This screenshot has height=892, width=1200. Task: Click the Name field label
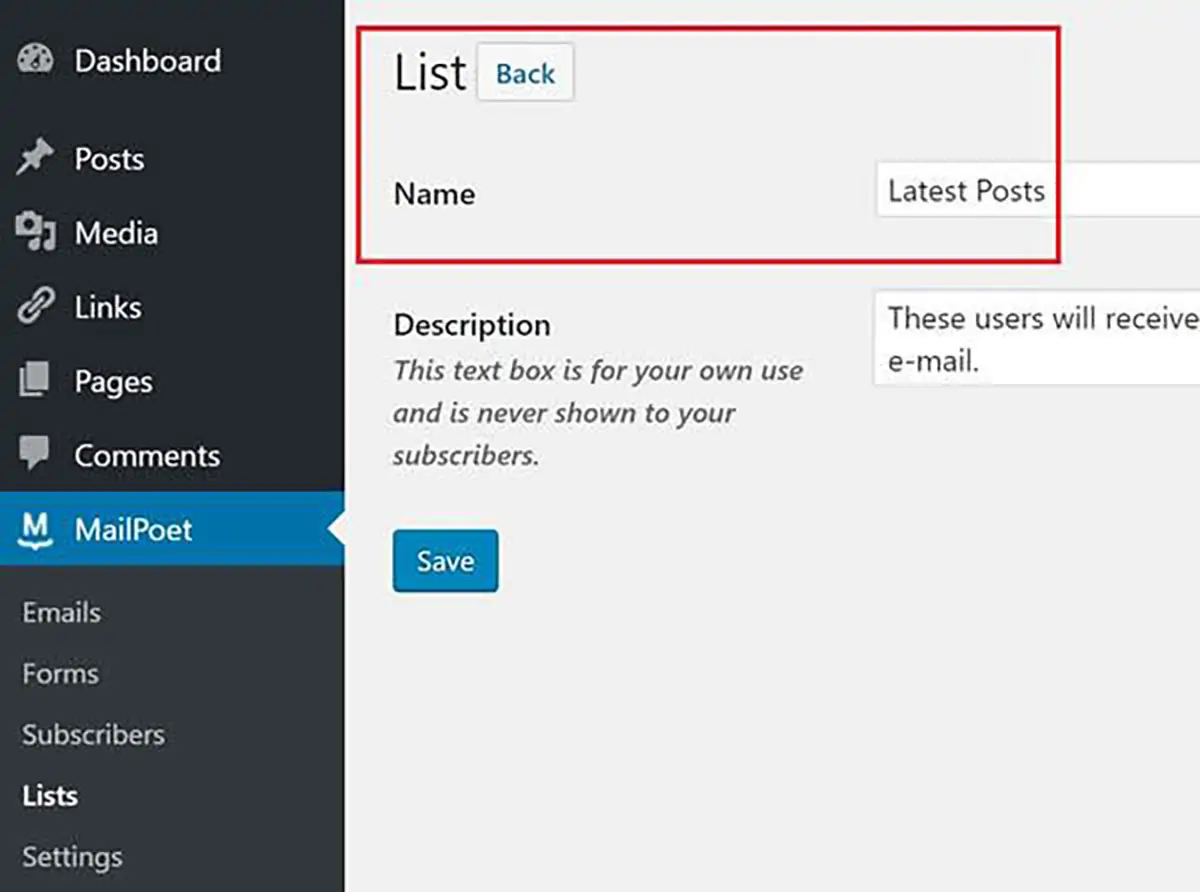[x=434, y=193]
